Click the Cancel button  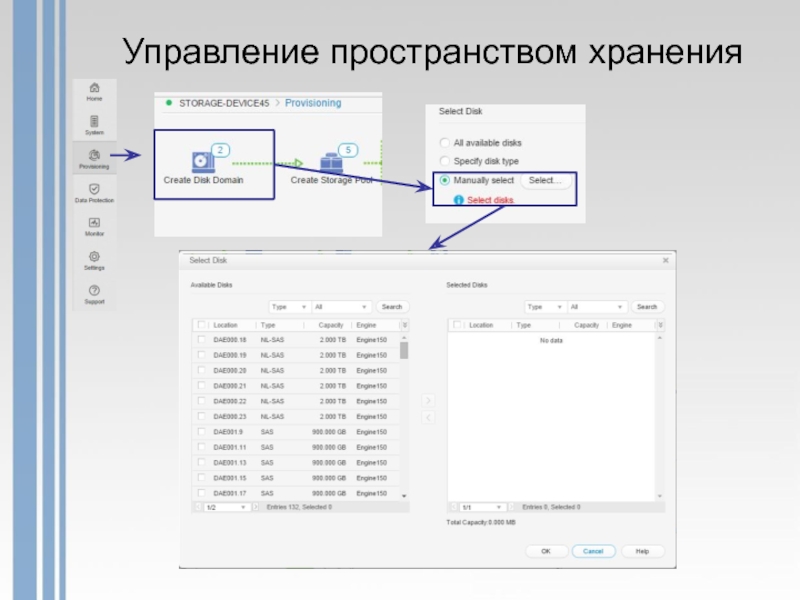coord(593,551)
